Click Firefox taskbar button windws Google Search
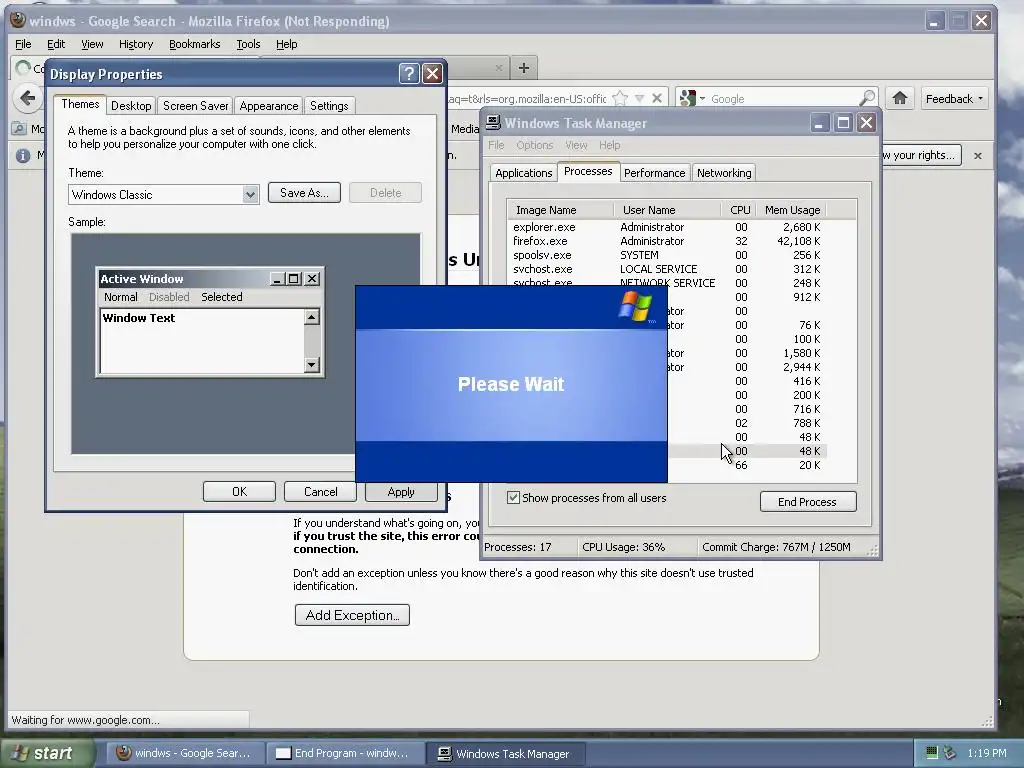Screen dimensions: 1024x768 click(x=185, y=753)
